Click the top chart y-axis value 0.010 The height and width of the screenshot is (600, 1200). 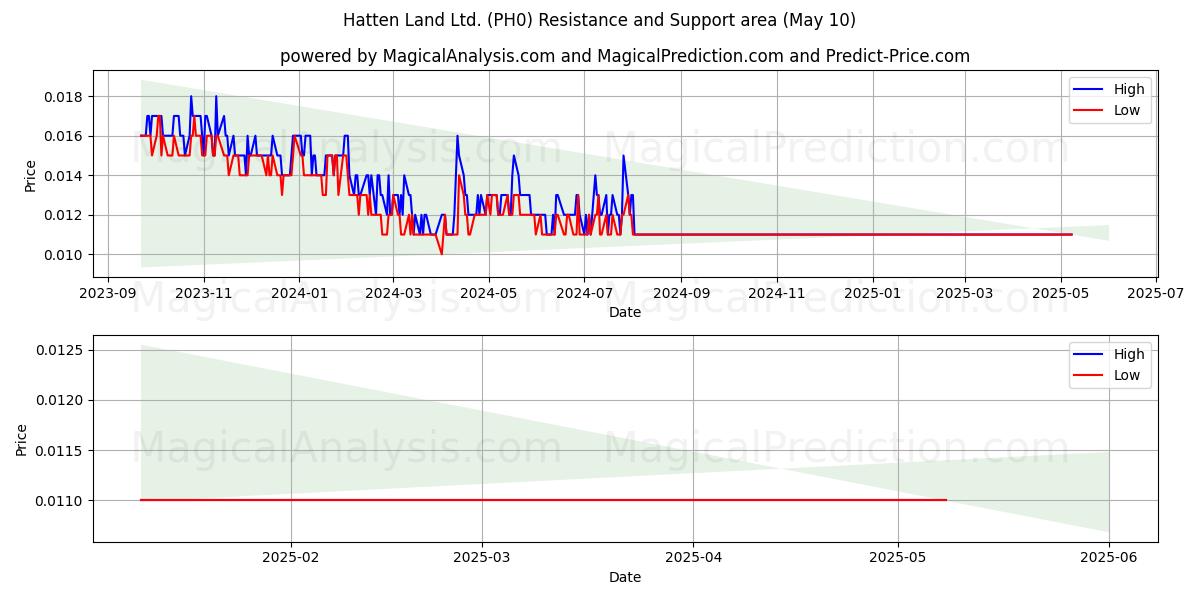click(66, 255)
